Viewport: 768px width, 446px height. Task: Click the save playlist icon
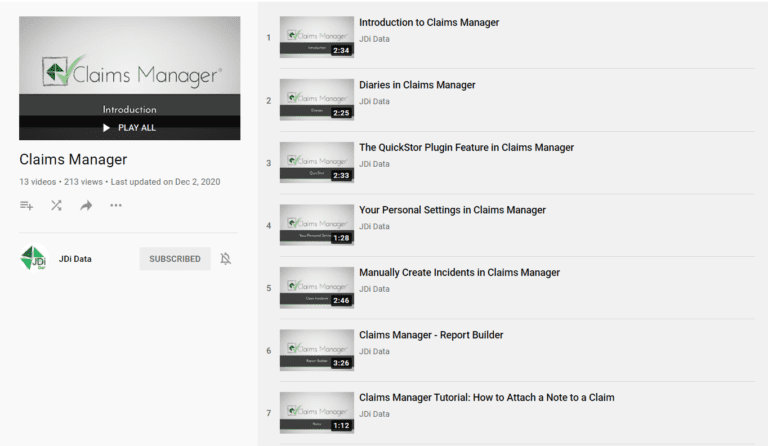click(26, 206)
